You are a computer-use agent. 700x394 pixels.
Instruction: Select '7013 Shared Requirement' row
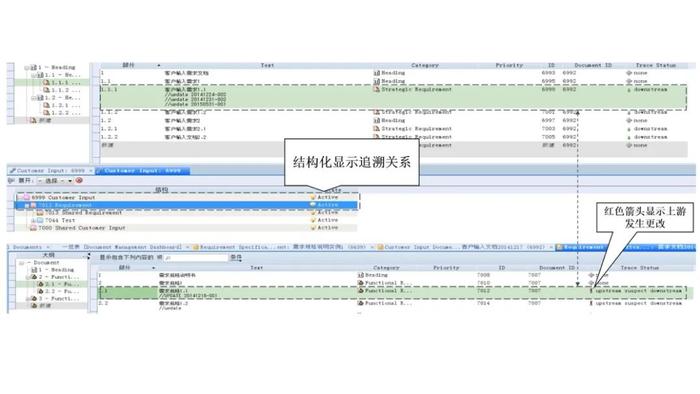point(187,213)
